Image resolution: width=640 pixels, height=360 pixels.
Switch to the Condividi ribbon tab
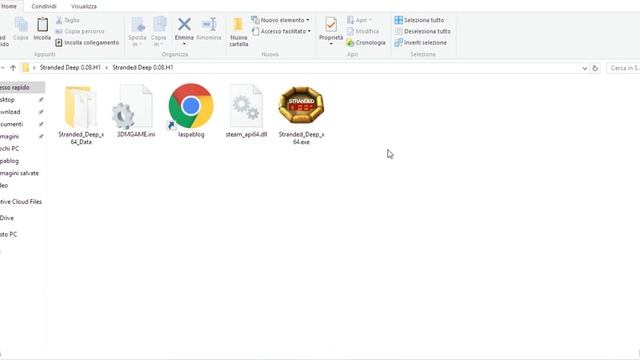click(44, 7)
